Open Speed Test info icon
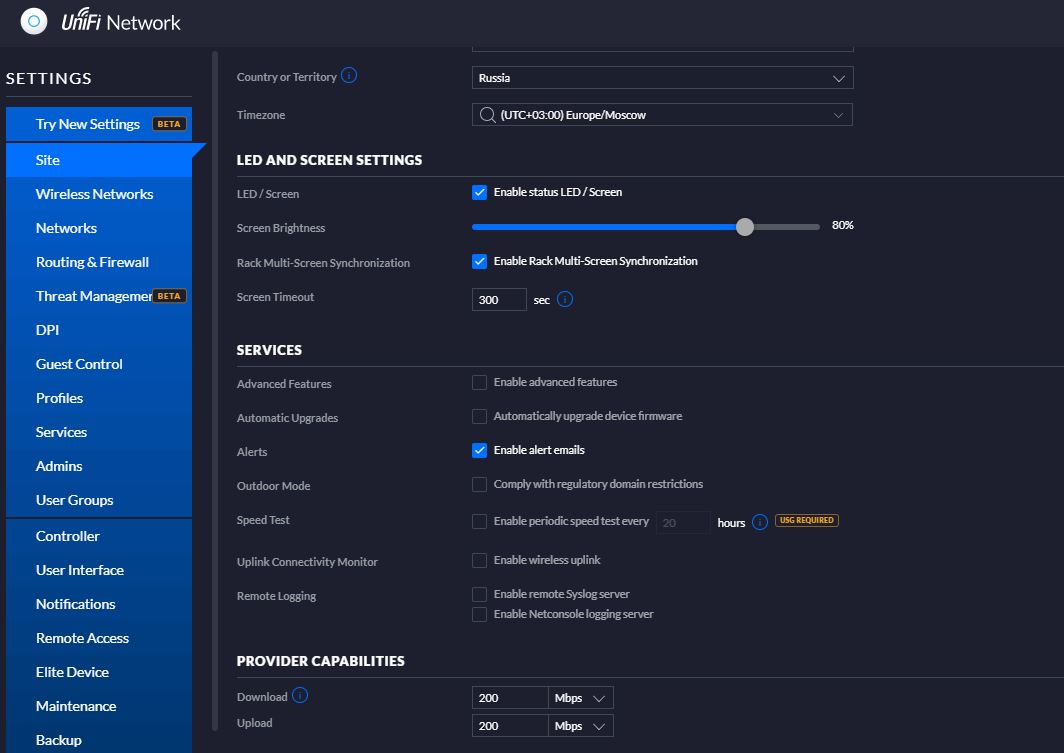The height and width of the screenshot is (753, 1064). click(760, 522)
